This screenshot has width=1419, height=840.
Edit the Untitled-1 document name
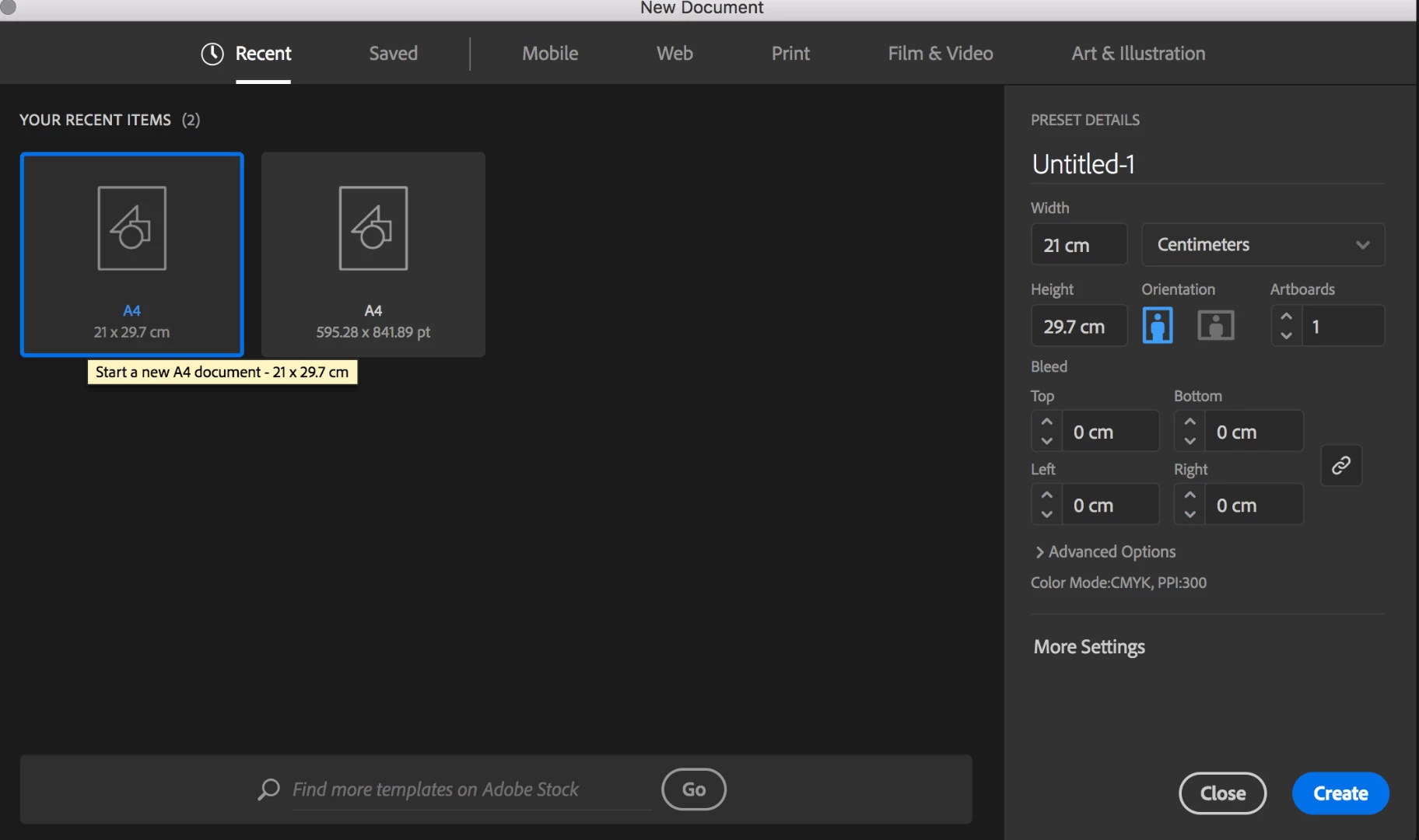click(1207, 164)
